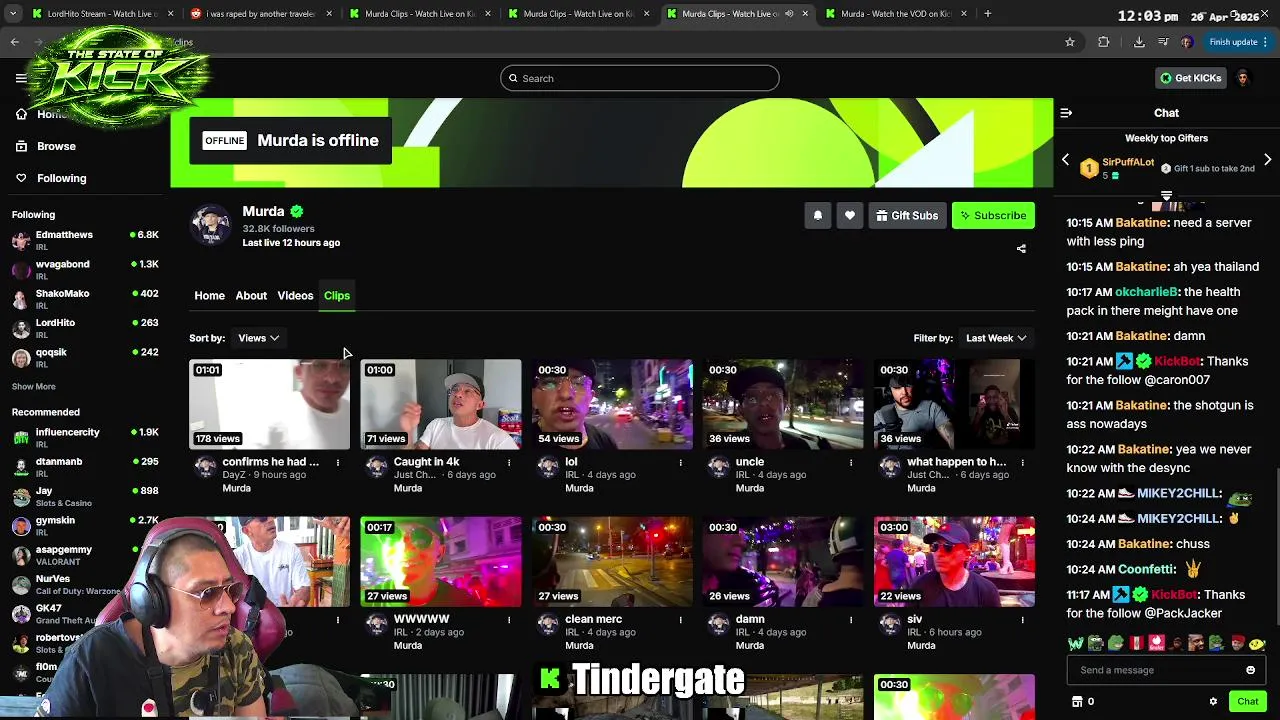Open the Filter by Last Week dropdown
Image resolution: width=1280 pixels, height=720 pixels.
click(995, 338)
